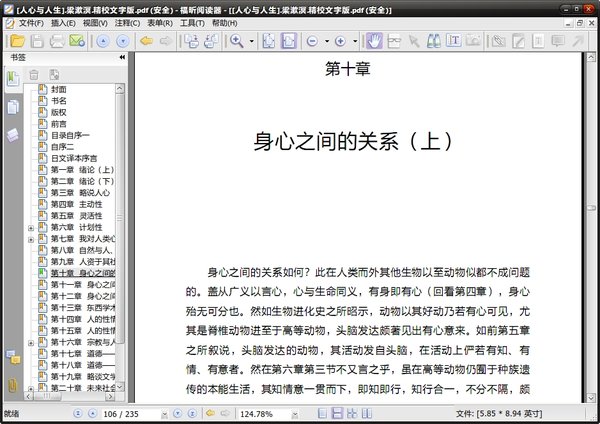Toggle continuous page layout in status bar

[337, 413]
